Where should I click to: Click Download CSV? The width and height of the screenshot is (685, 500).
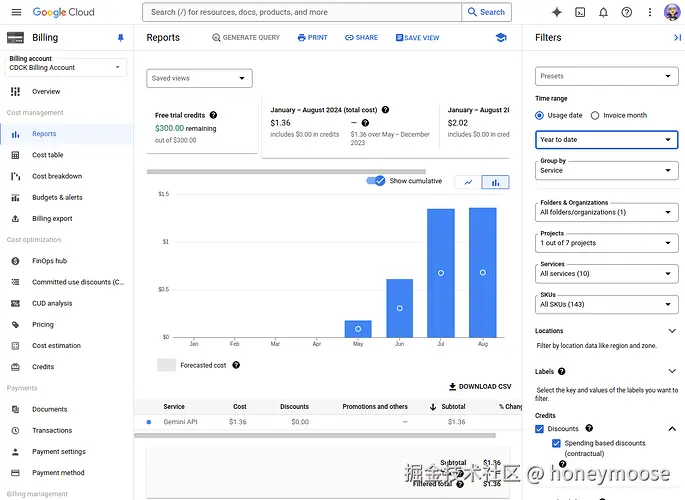(480, 386)
